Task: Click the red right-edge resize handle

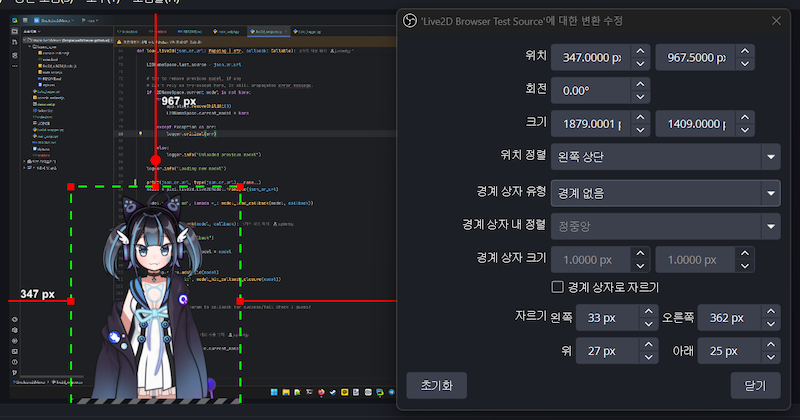Action: (x=239, y=300)
